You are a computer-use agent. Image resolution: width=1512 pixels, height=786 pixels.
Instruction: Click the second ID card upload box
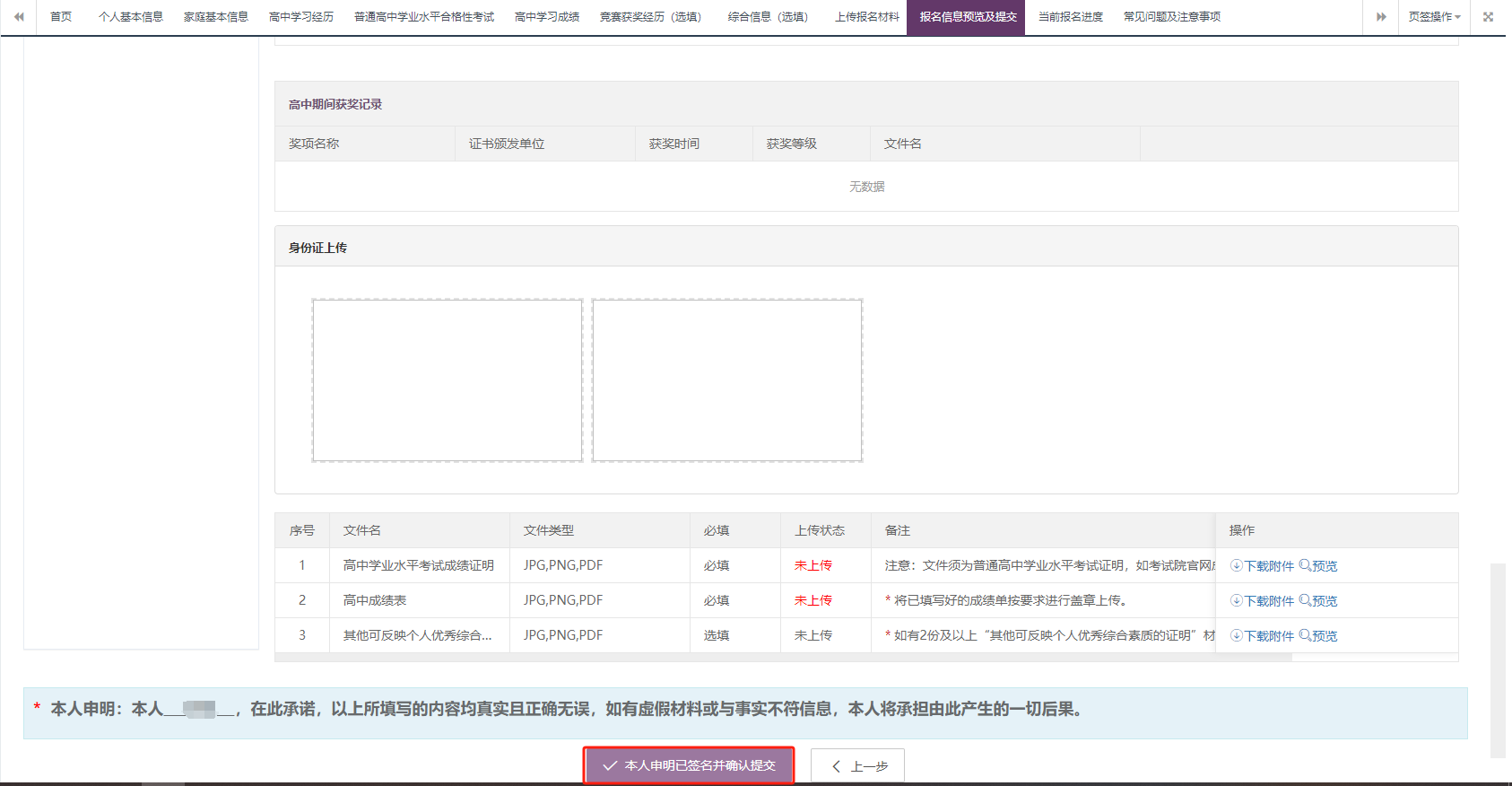(x=726, y=380)
